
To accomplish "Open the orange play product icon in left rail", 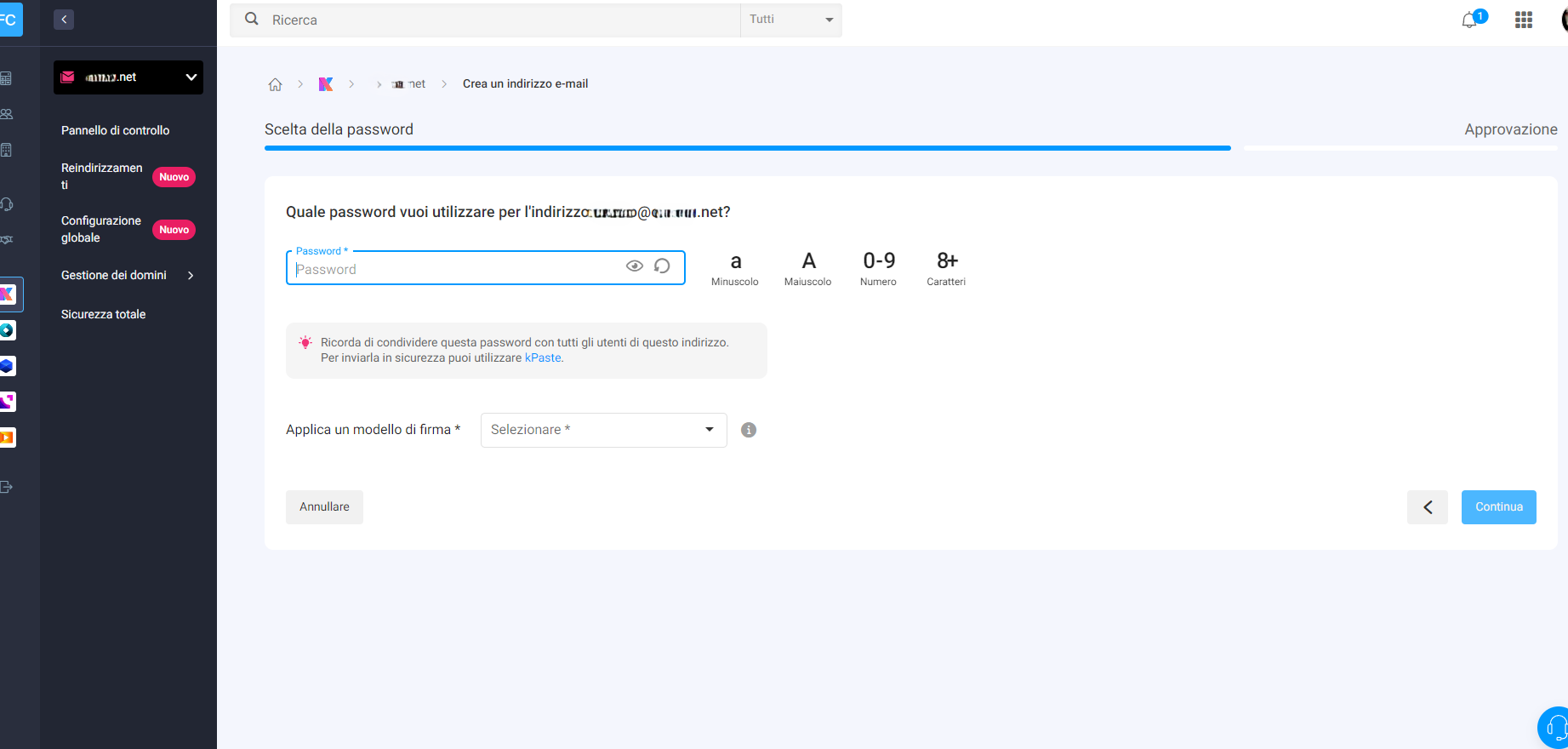I will click(8, 437).
